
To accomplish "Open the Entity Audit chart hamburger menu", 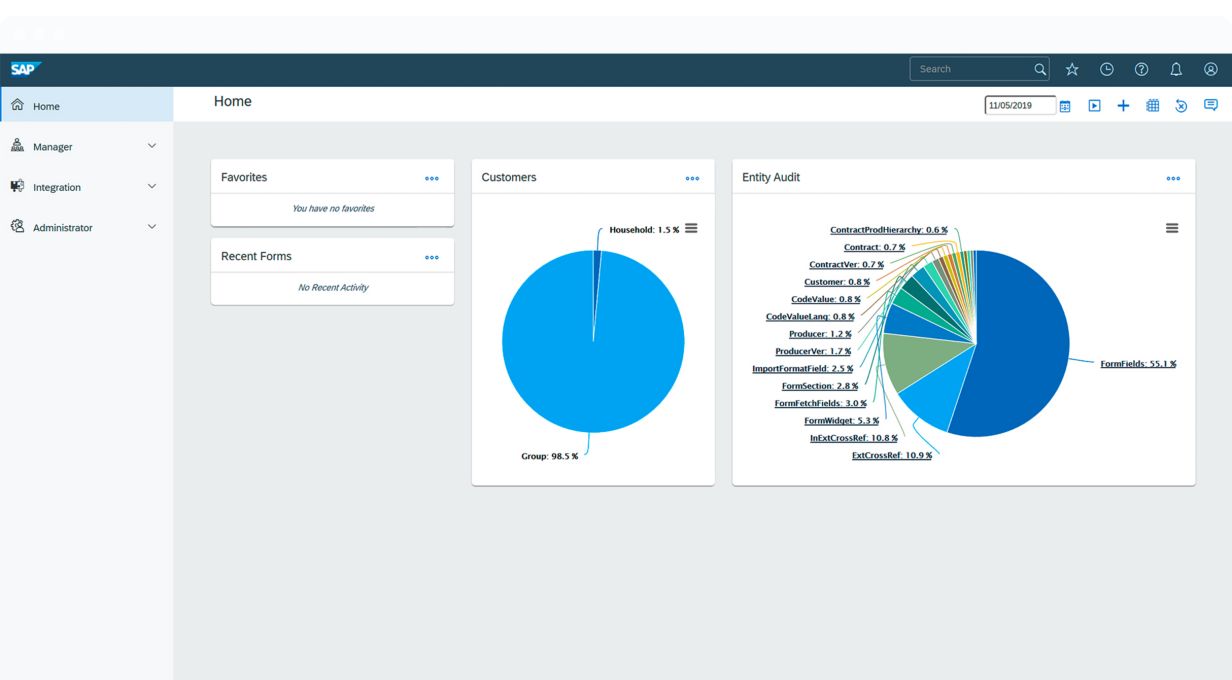I will pos(1172,228).
